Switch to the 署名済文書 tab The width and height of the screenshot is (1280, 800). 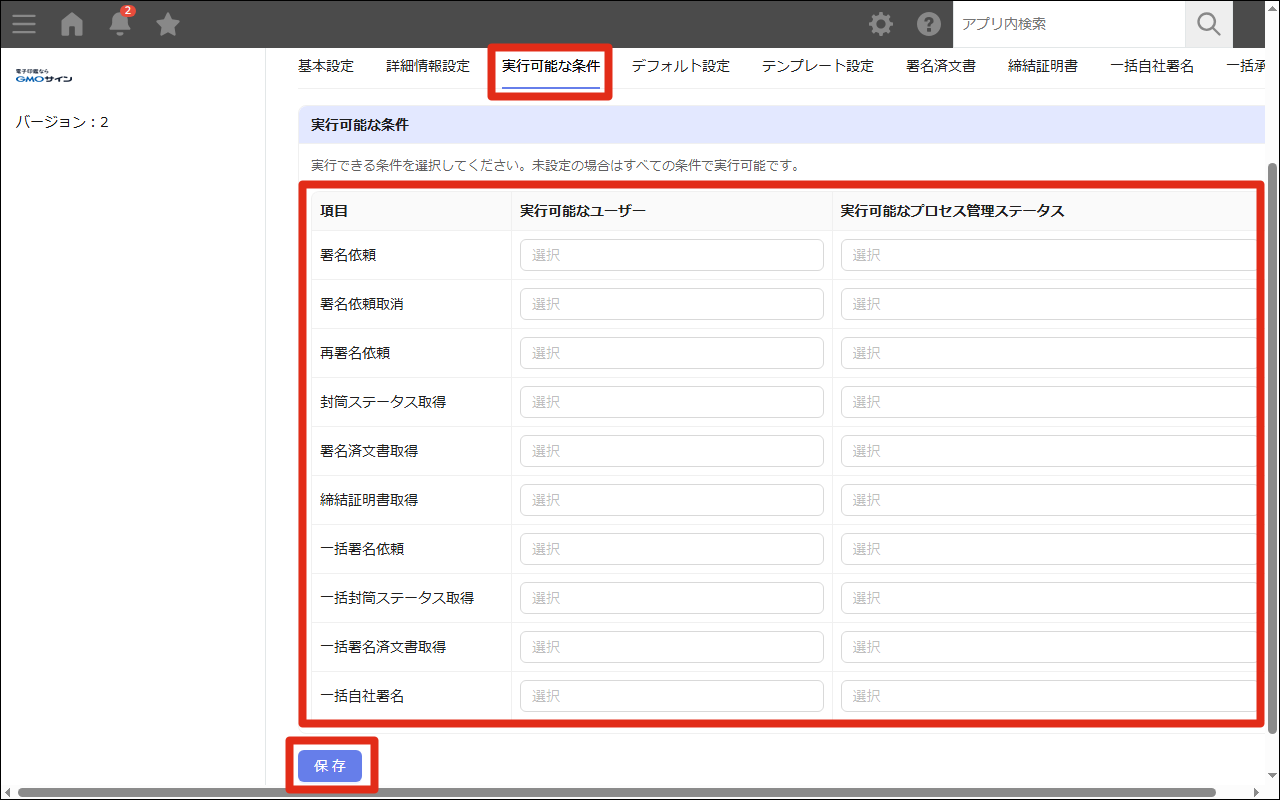click(941, 66)
